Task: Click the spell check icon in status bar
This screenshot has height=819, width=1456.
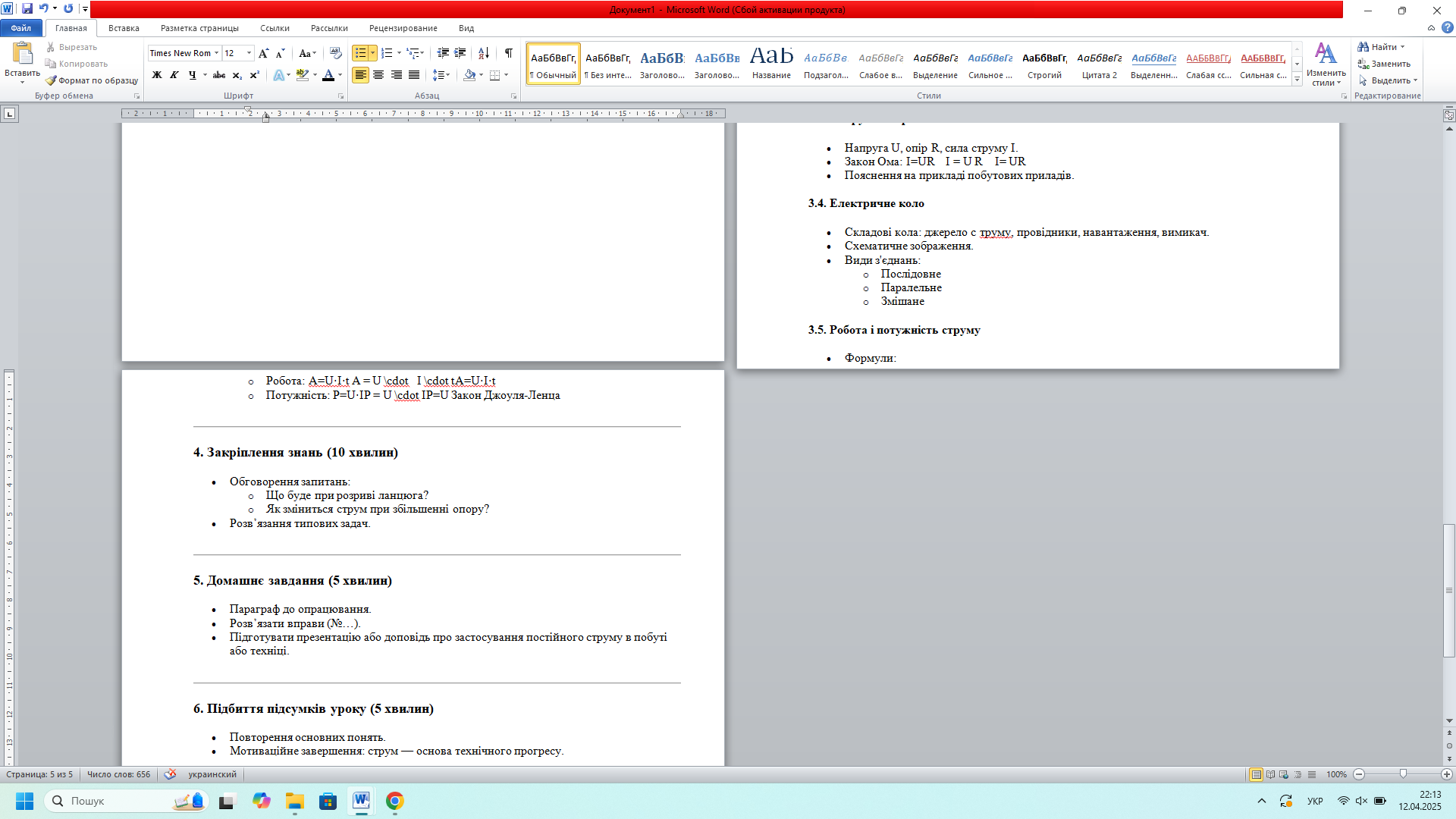Action: (170, 774)
